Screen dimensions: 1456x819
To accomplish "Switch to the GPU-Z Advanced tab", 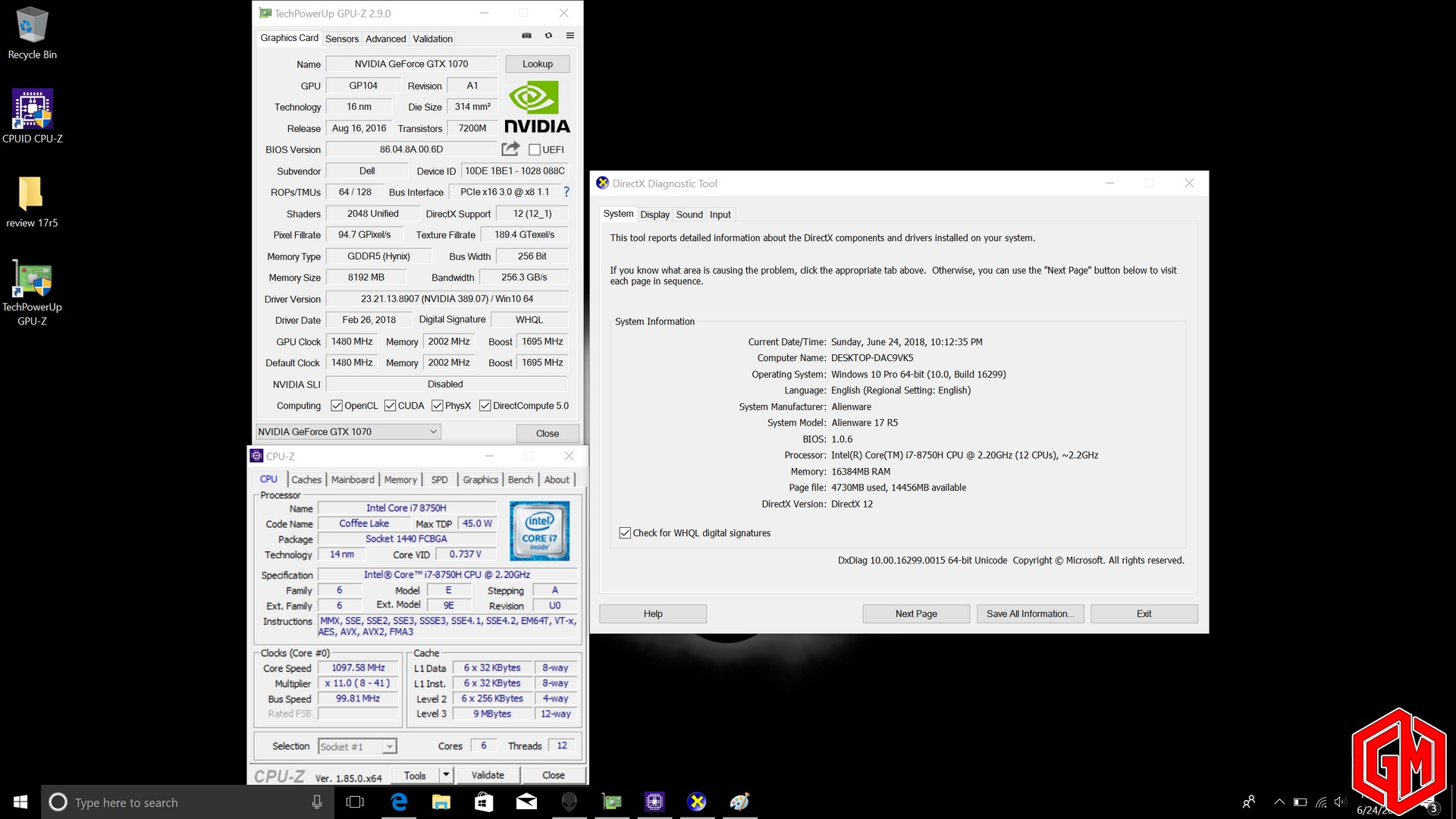I will (385, 39).
